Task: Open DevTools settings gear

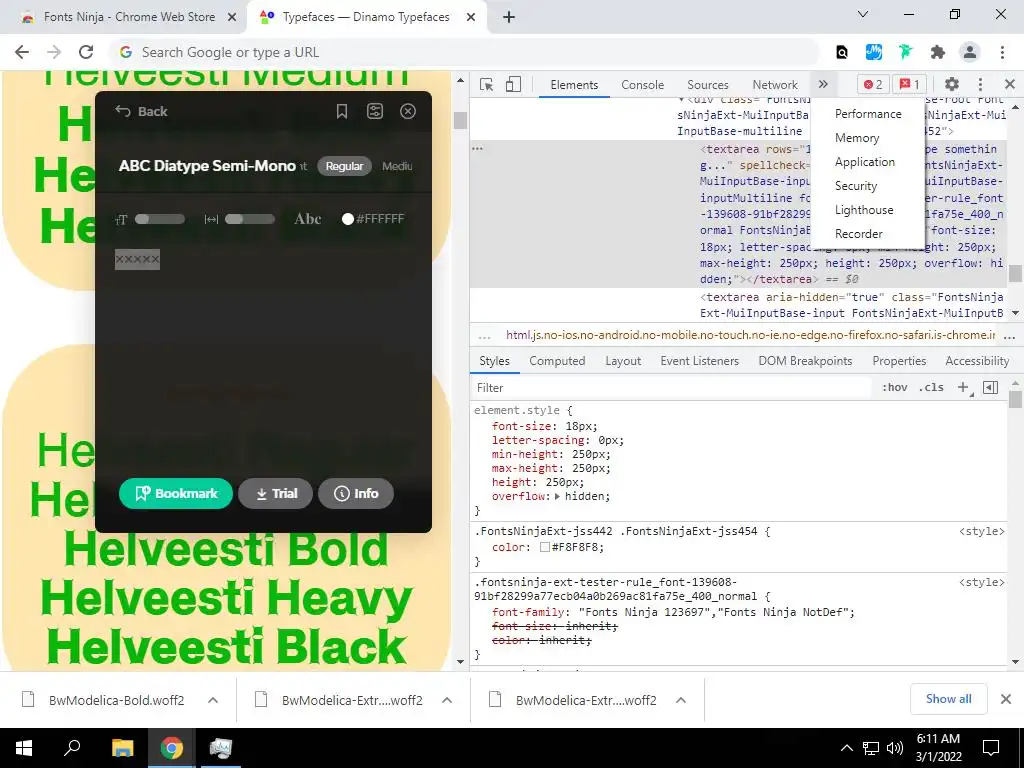Action: (952, 84)
